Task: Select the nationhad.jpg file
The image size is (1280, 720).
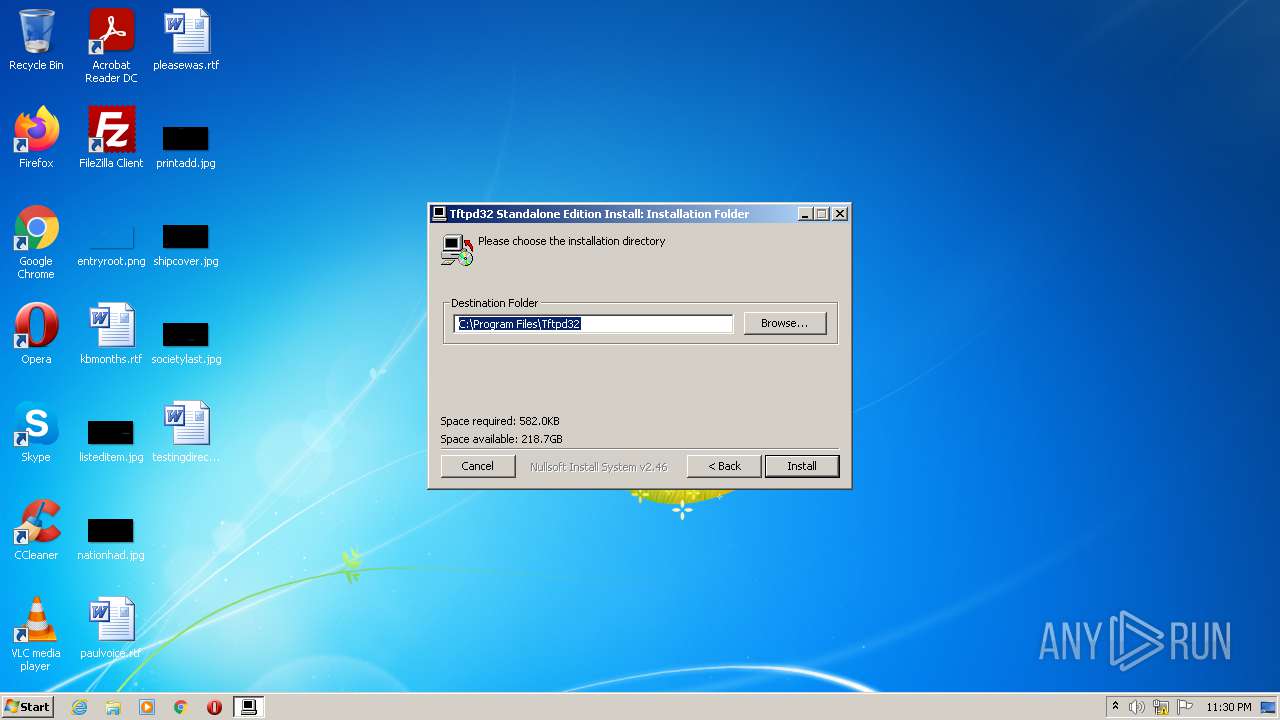Action: pyautogui.click(x=111, y=539)
